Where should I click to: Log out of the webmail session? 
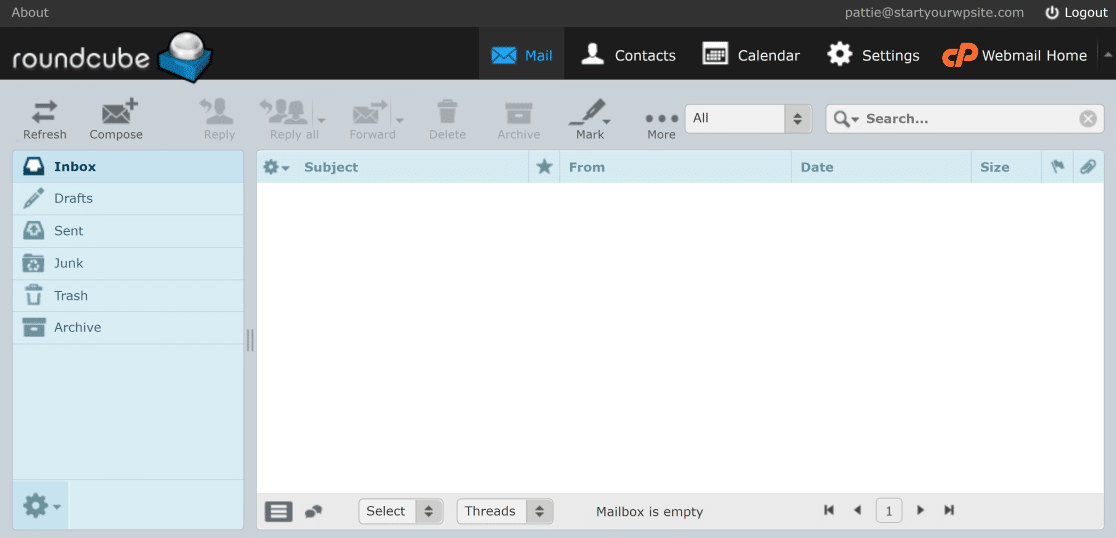(x=1075, y=12)
